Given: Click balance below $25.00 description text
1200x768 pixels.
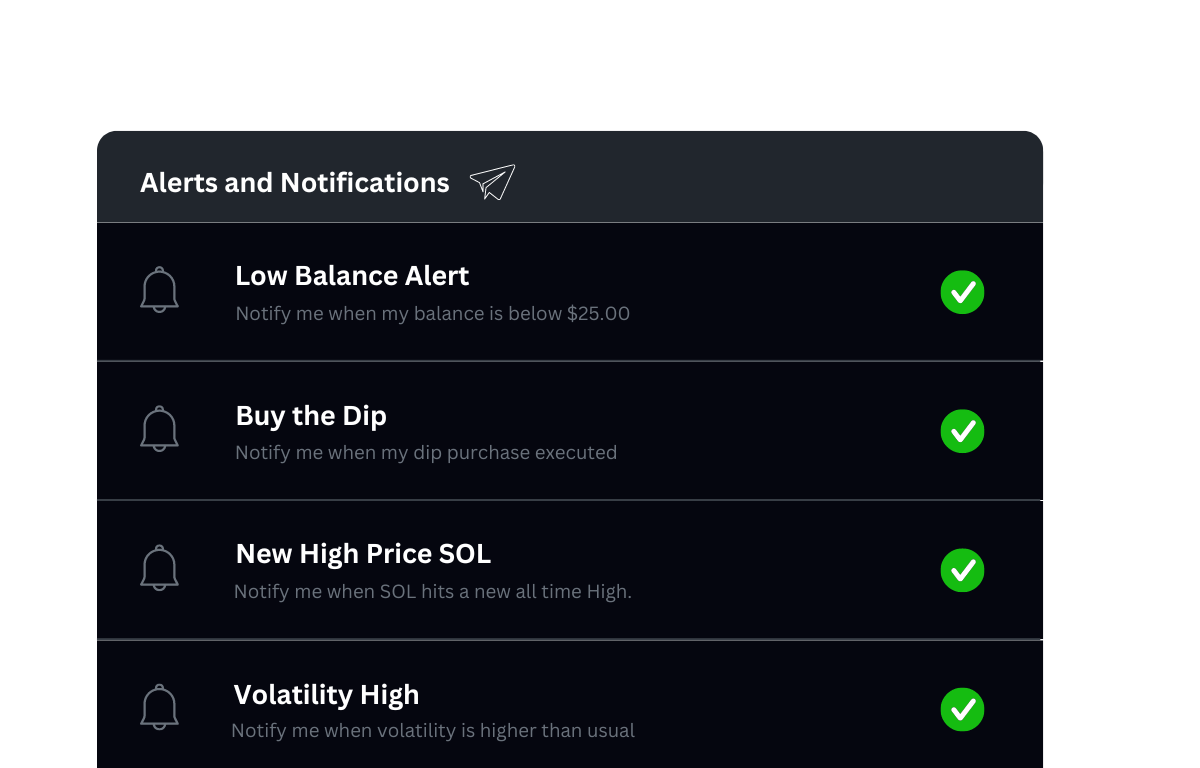Looking at the screenshot, I should click(x=432, y=313).
